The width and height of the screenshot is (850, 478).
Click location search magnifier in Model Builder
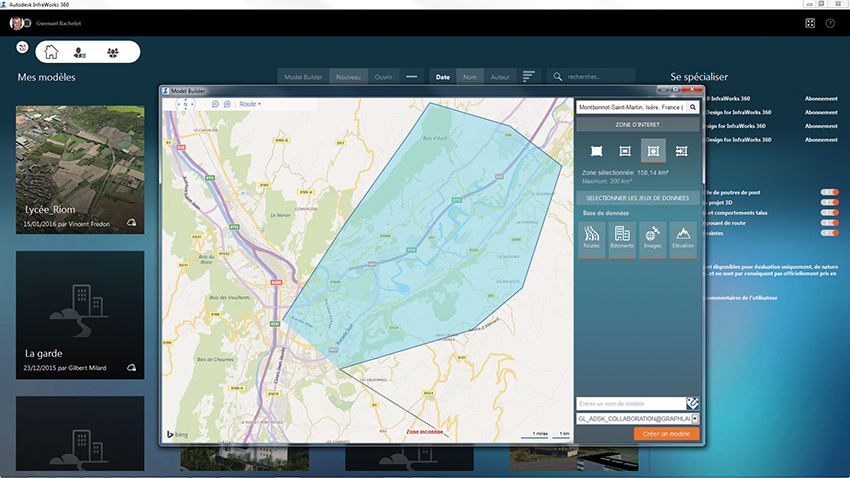coord(692,107)
